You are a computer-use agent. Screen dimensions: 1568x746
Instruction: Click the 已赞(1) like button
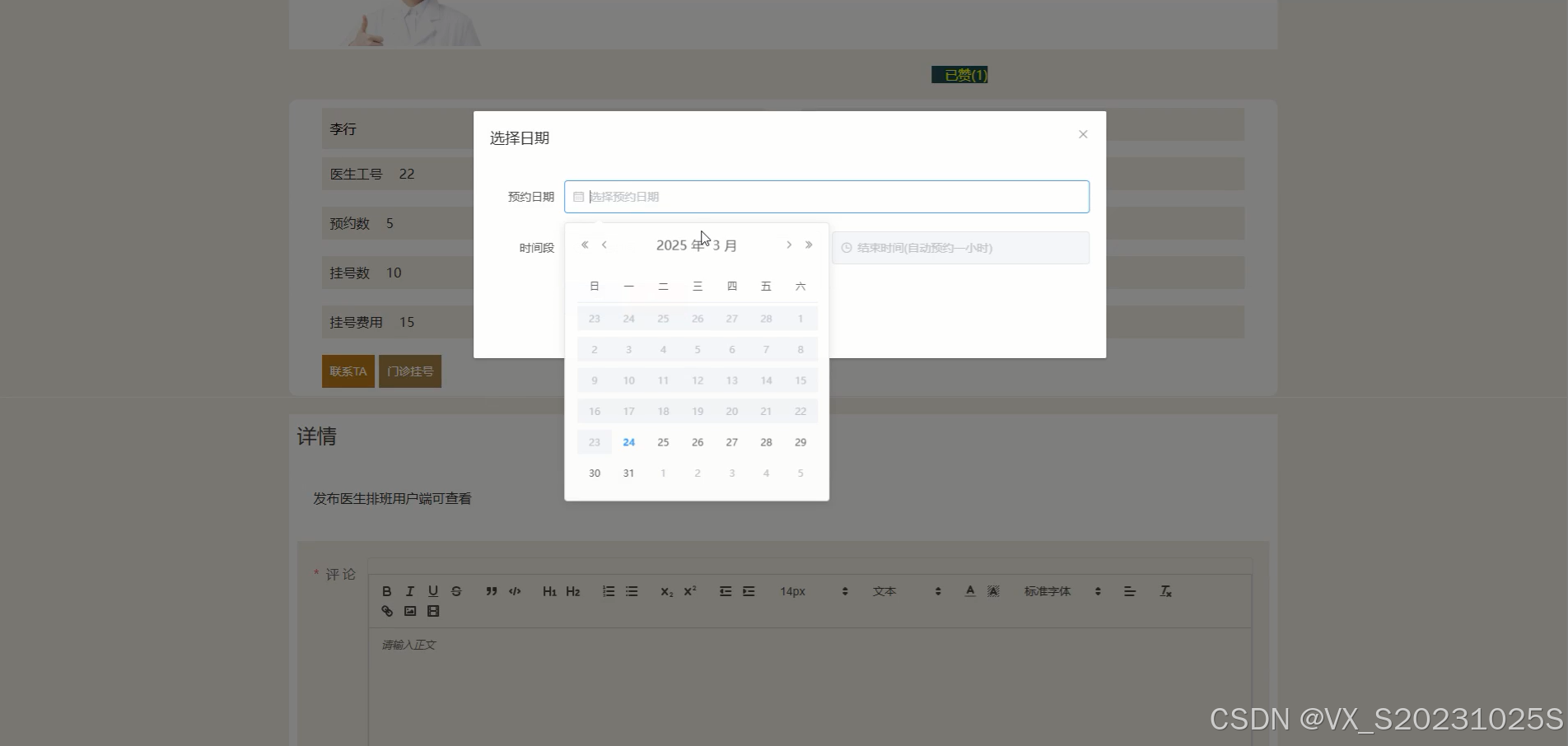(959, 75)
